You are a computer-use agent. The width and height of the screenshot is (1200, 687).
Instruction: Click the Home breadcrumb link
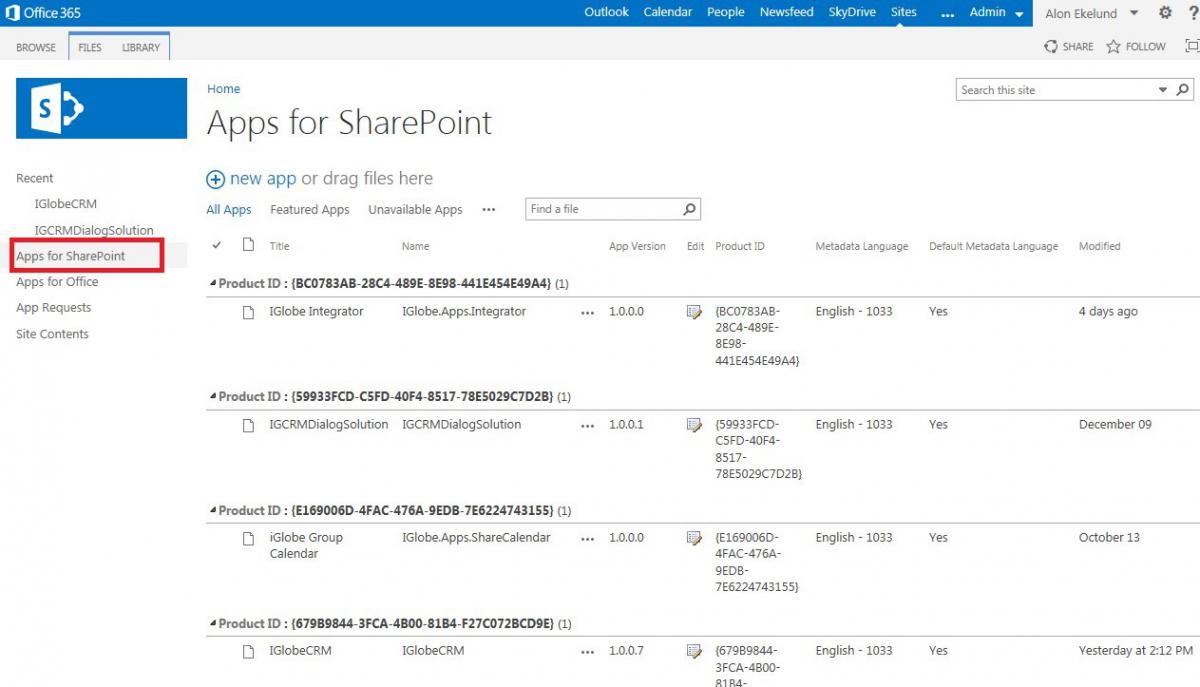224,89
